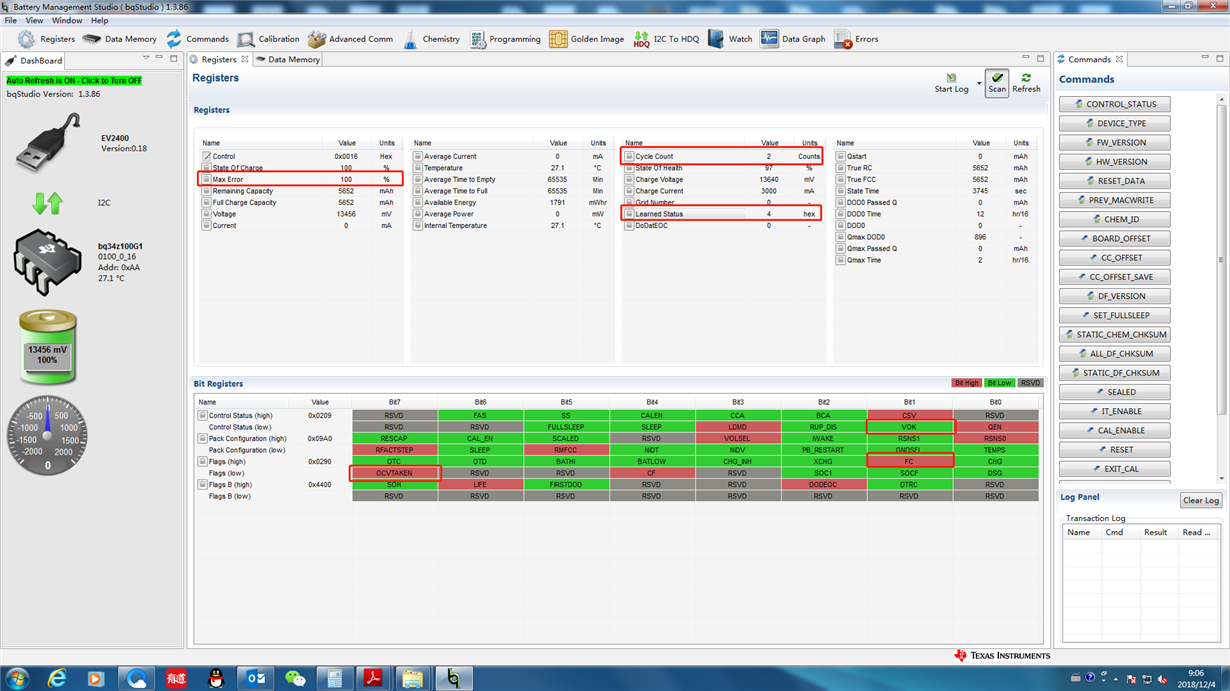
Task: Open the Data Graph tool
Action: point(793,39)
